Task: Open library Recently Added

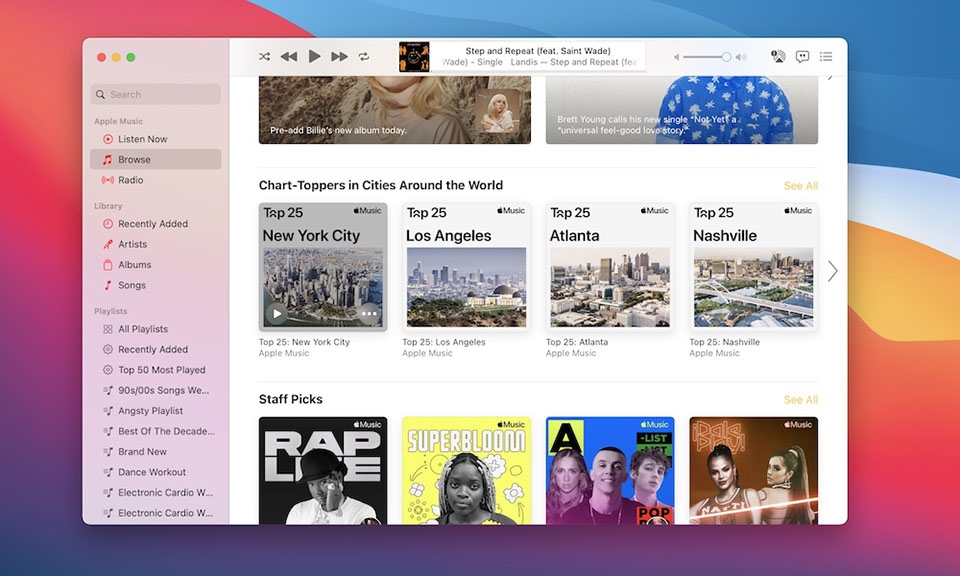Action: pyautogui.click(x=156, y=223)
